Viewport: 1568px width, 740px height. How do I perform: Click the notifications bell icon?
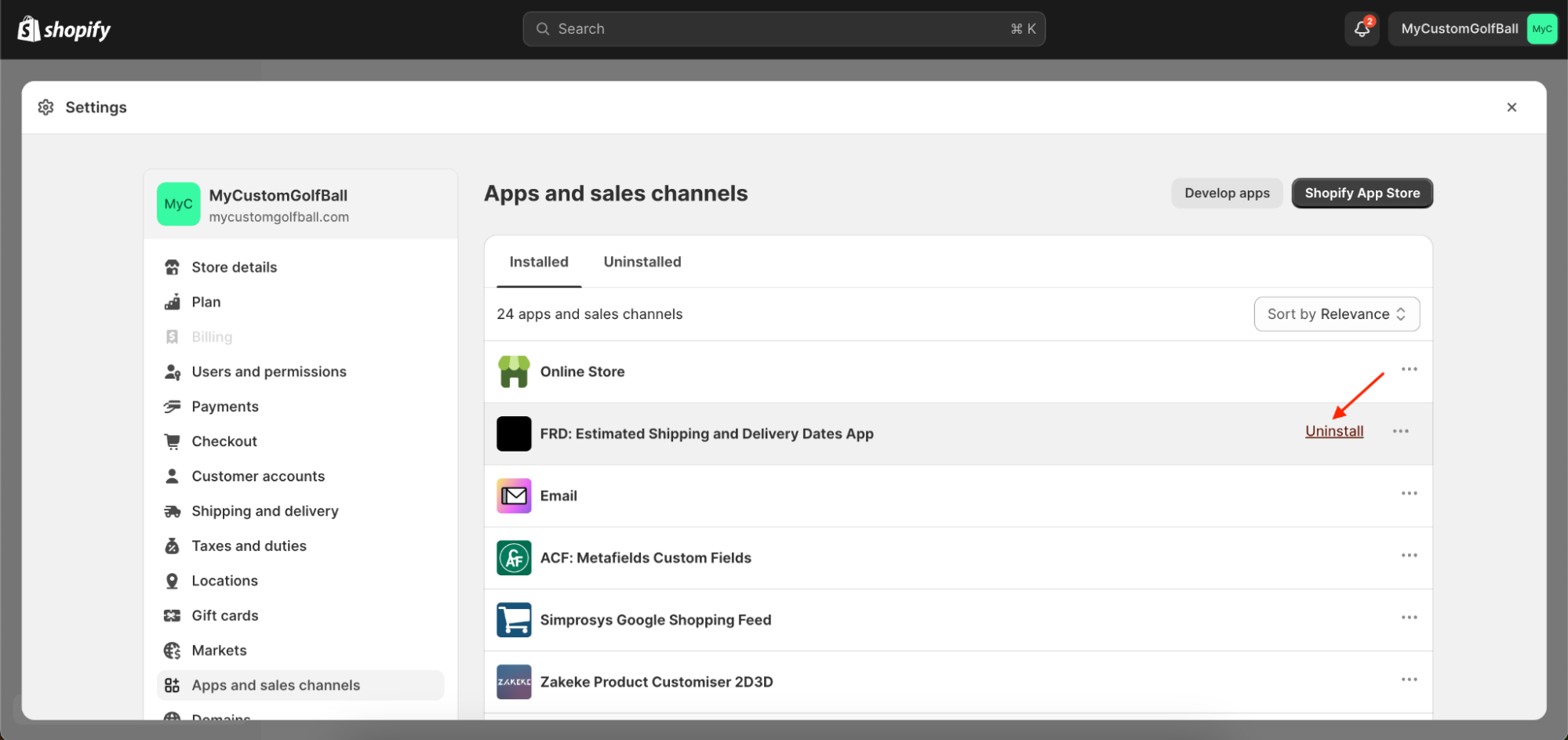pos(1362,29)
